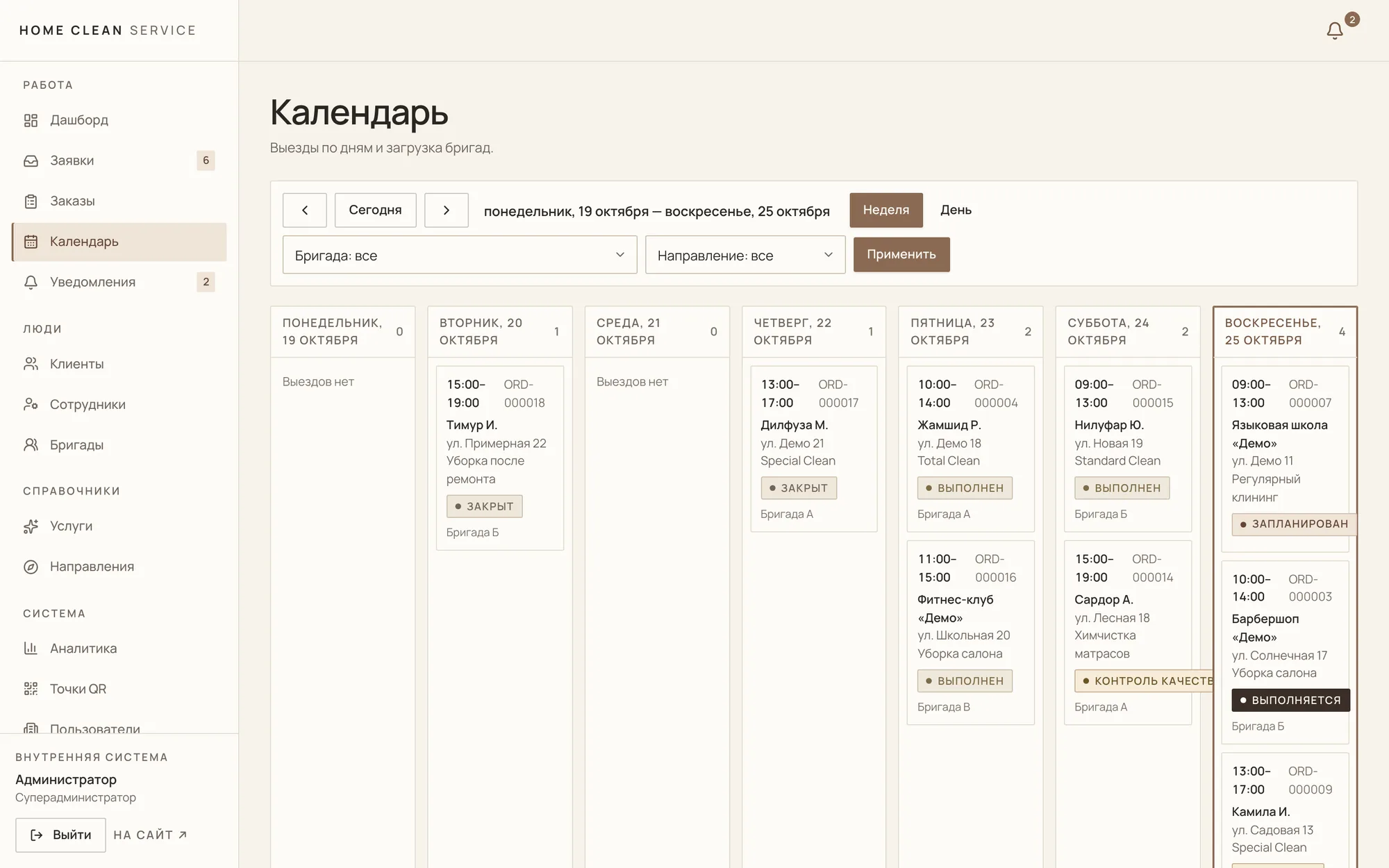
Task: Open Аналитика menu label
Action: point(83,649)
